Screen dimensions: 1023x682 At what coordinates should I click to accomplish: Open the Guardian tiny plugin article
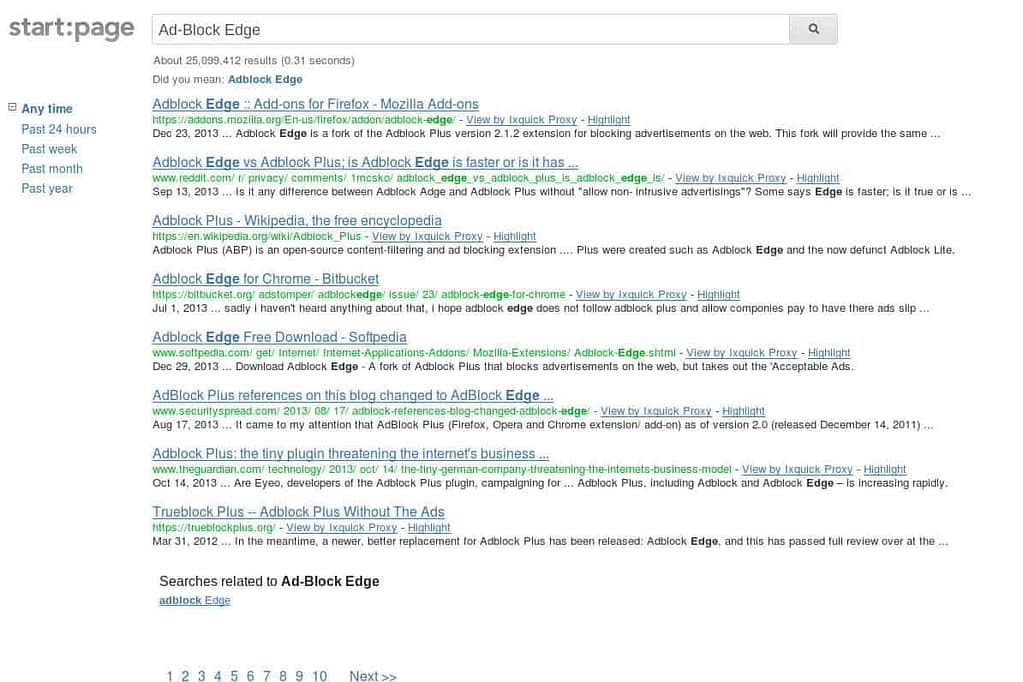click(x=350, y=453)
